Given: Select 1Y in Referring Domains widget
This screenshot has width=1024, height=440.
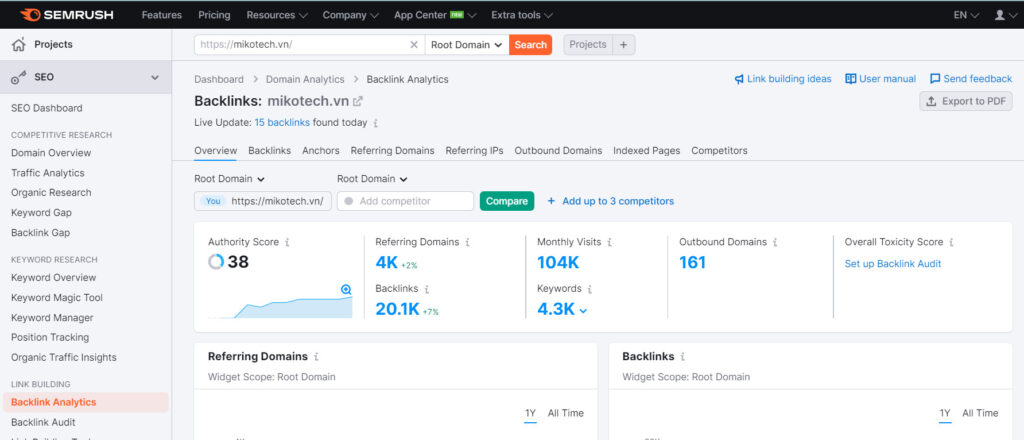Looking at the screenshot, I should tap(530, 413).
